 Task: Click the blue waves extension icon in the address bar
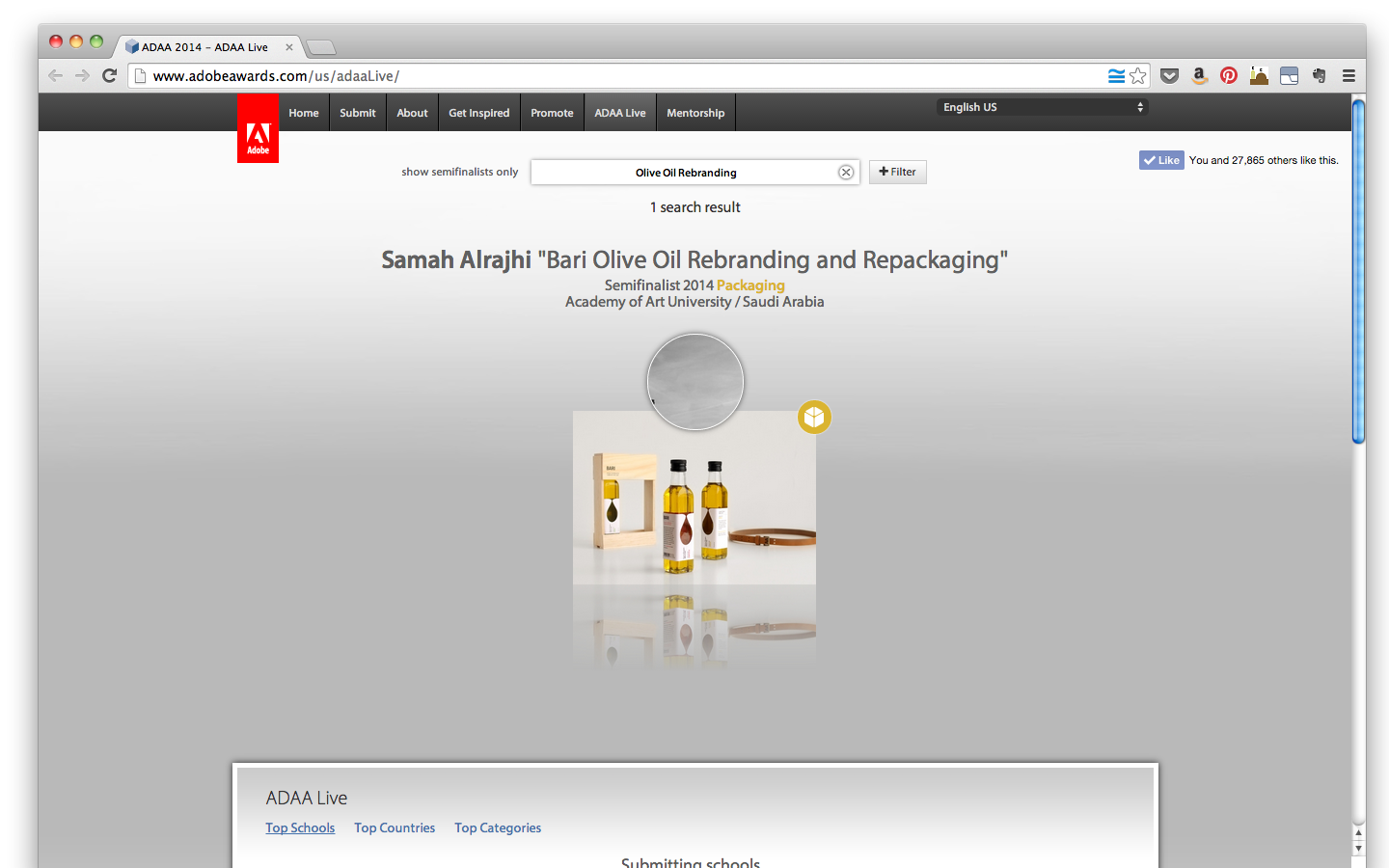(1116, 75)
